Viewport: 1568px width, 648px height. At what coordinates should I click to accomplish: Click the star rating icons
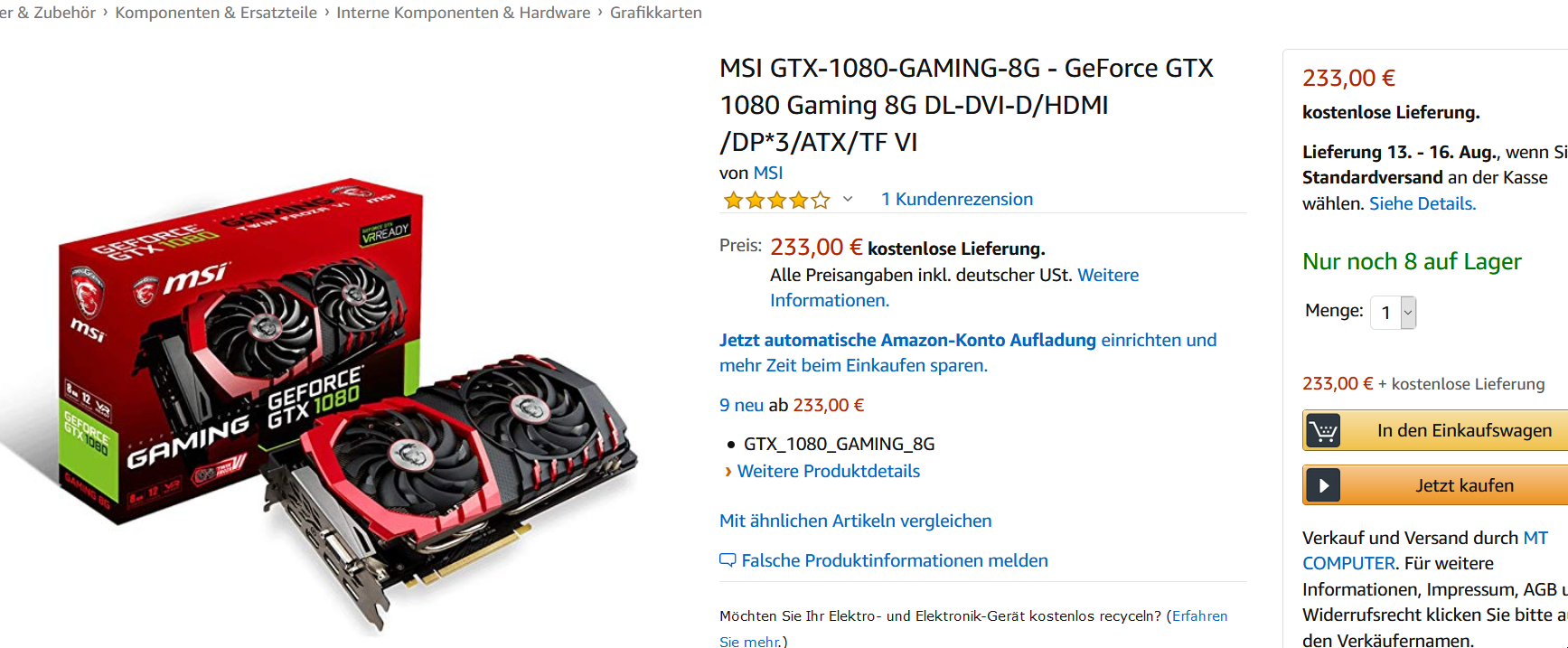coord(776,200)
